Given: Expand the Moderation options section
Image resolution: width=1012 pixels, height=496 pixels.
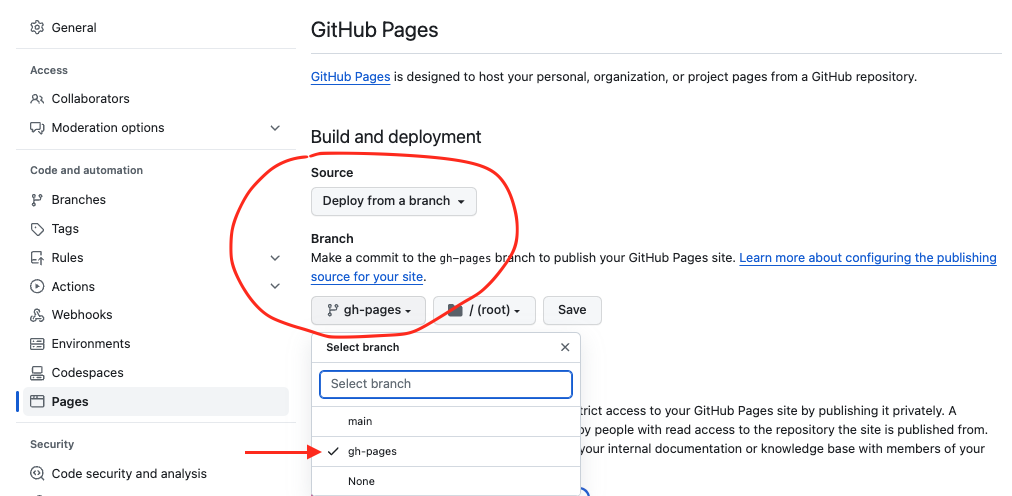Looking at the screenshot, I should click(x=275, y=128).
